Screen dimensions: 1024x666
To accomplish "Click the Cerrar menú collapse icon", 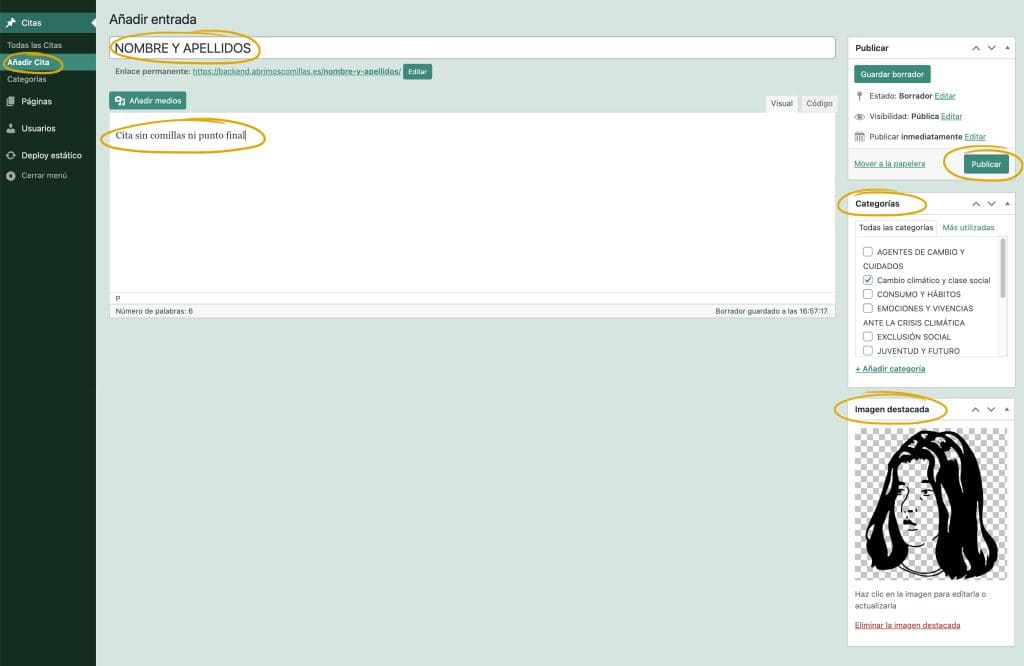I will [x=11, y=175].
